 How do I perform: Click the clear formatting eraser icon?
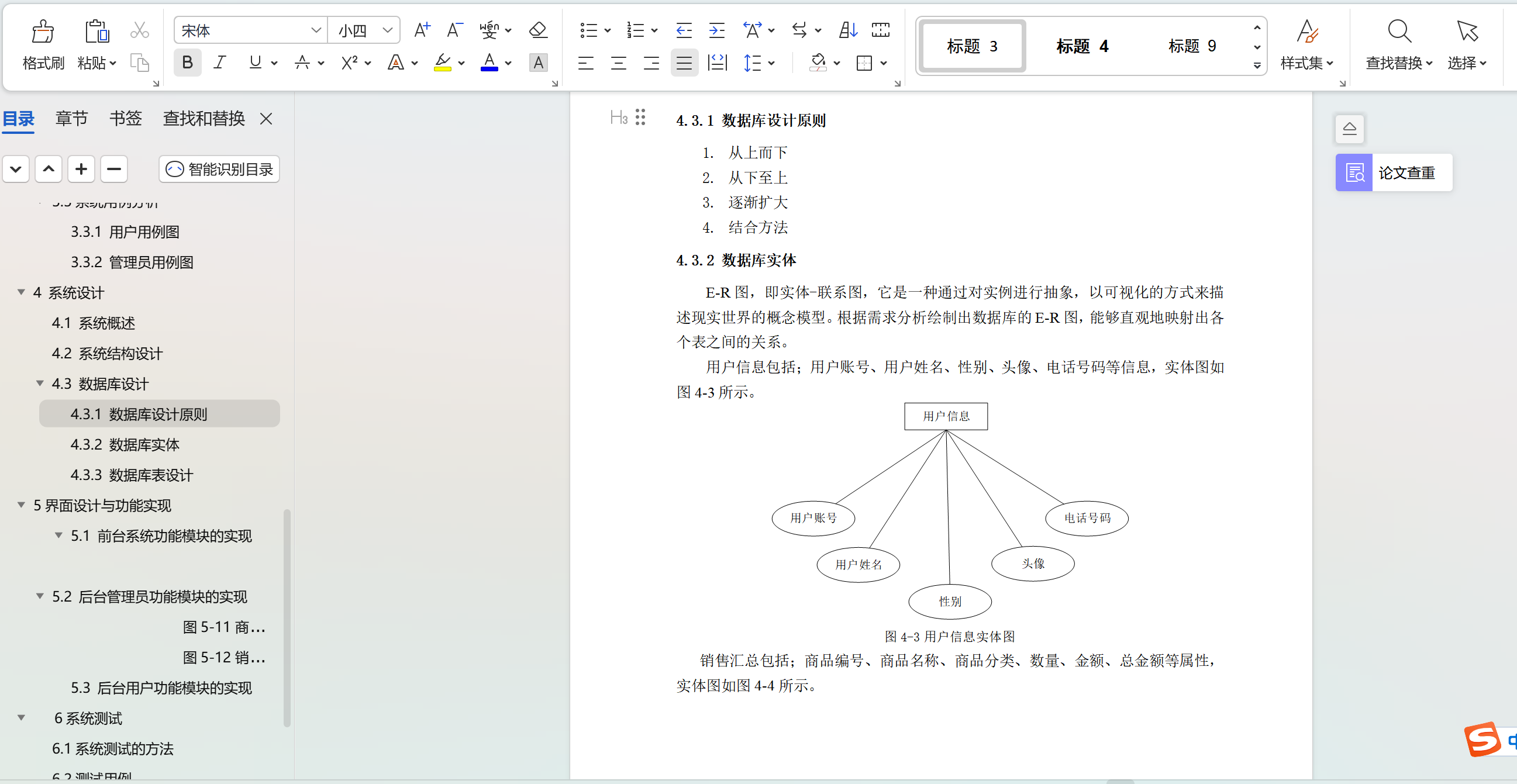(x=537, y=30)
